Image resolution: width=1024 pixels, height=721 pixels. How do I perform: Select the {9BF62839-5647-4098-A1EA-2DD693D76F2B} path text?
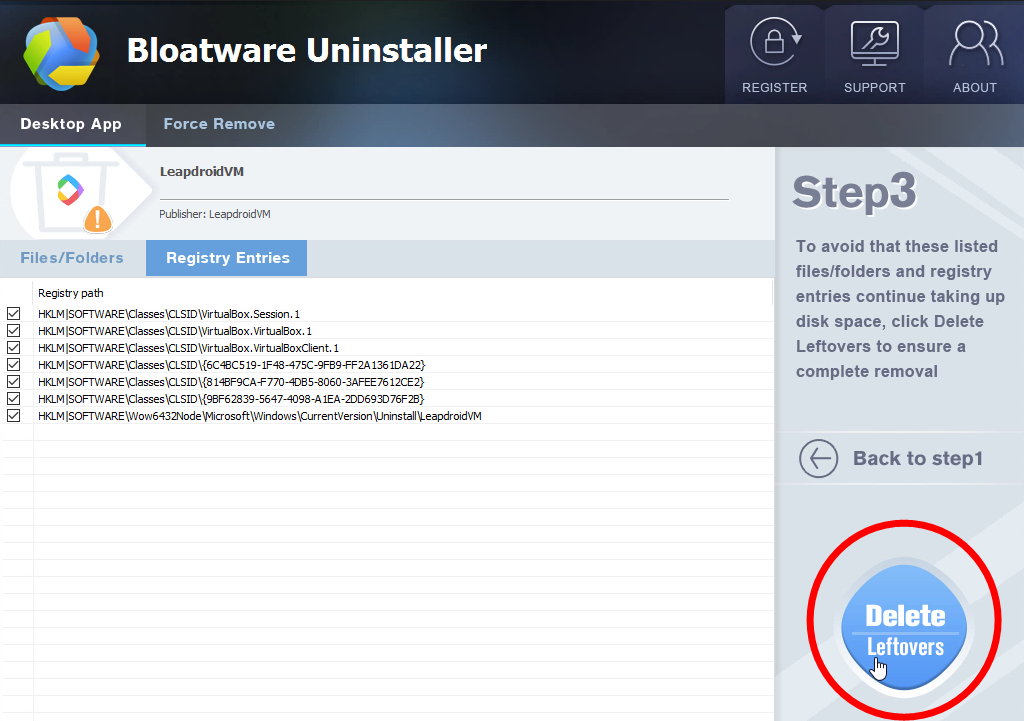click(231, 399)
